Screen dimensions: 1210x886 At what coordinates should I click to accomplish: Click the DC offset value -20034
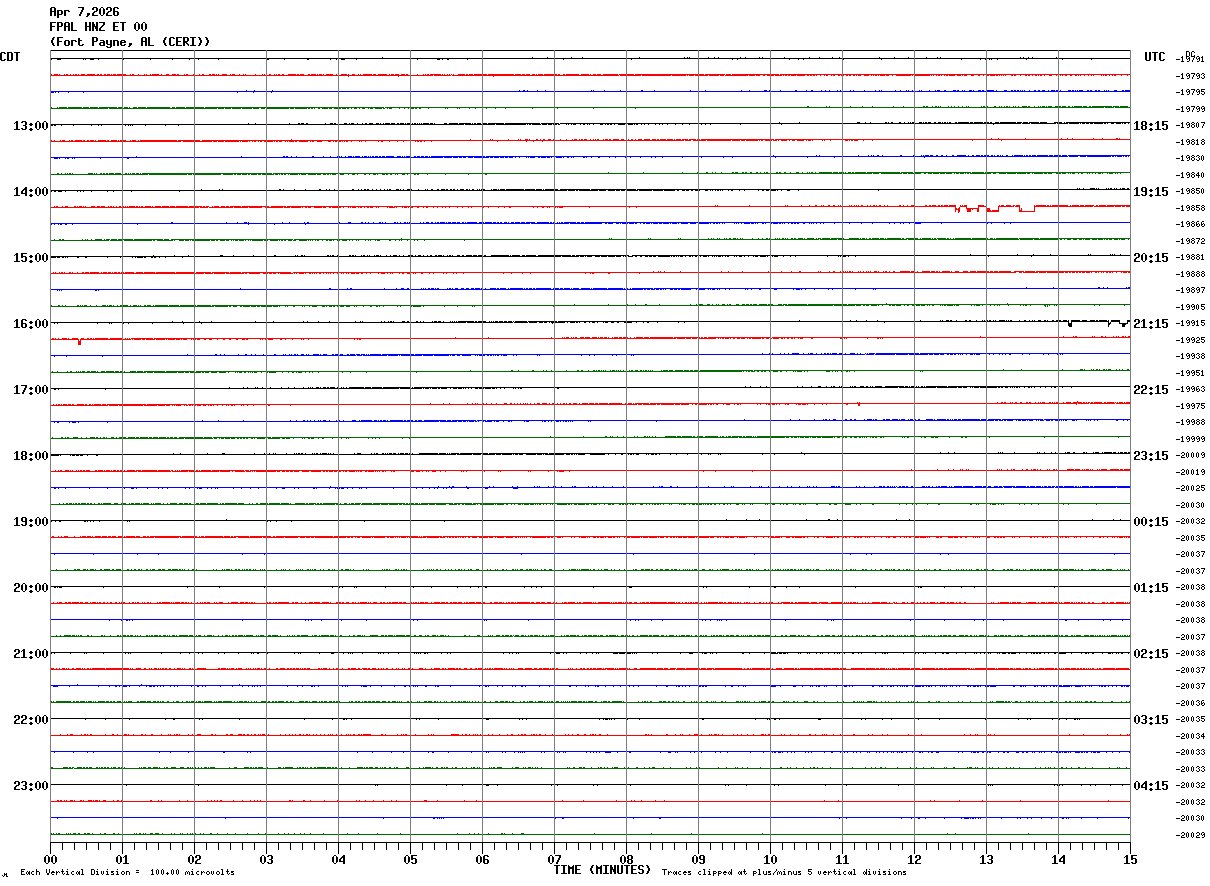[x=1190, y=736]
